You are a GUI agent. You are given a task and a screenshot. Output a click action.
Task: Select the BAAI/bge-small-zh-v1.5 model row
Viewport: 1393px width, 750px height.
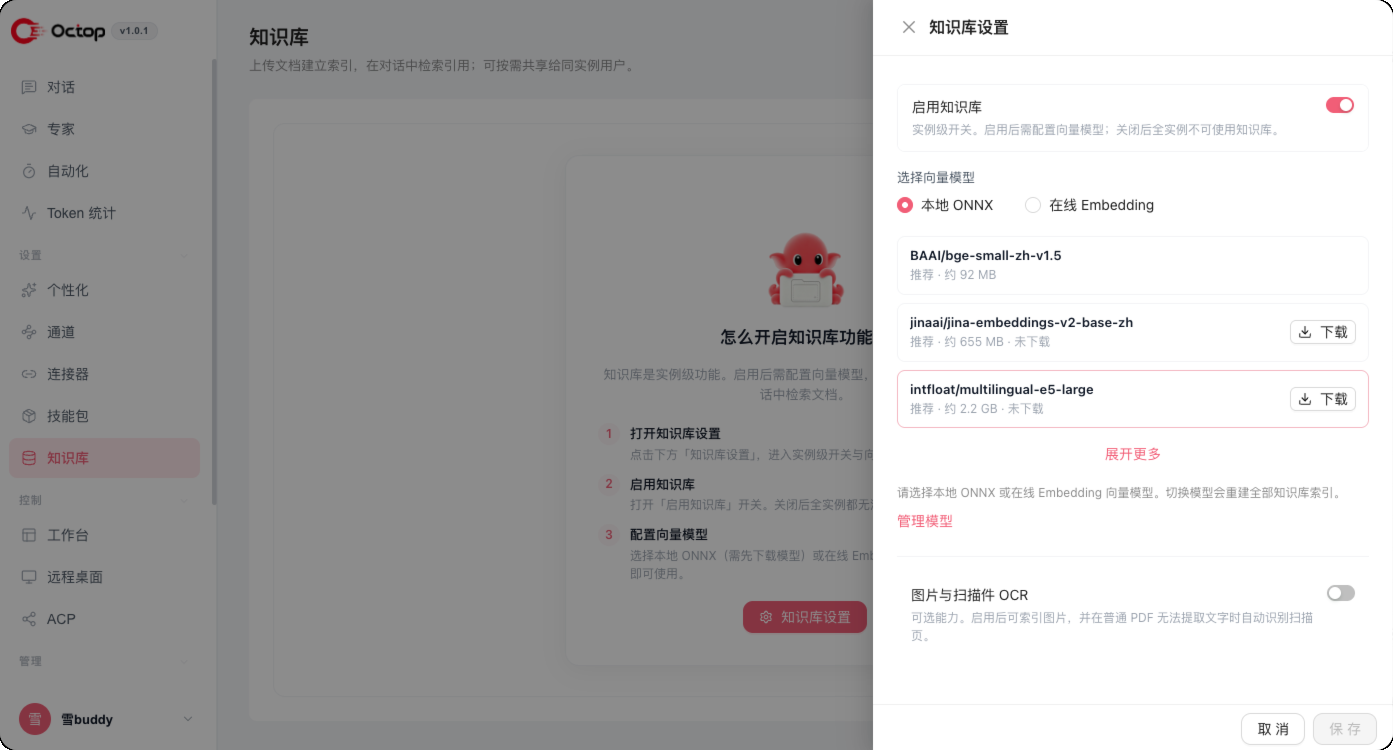point(1133,265)
